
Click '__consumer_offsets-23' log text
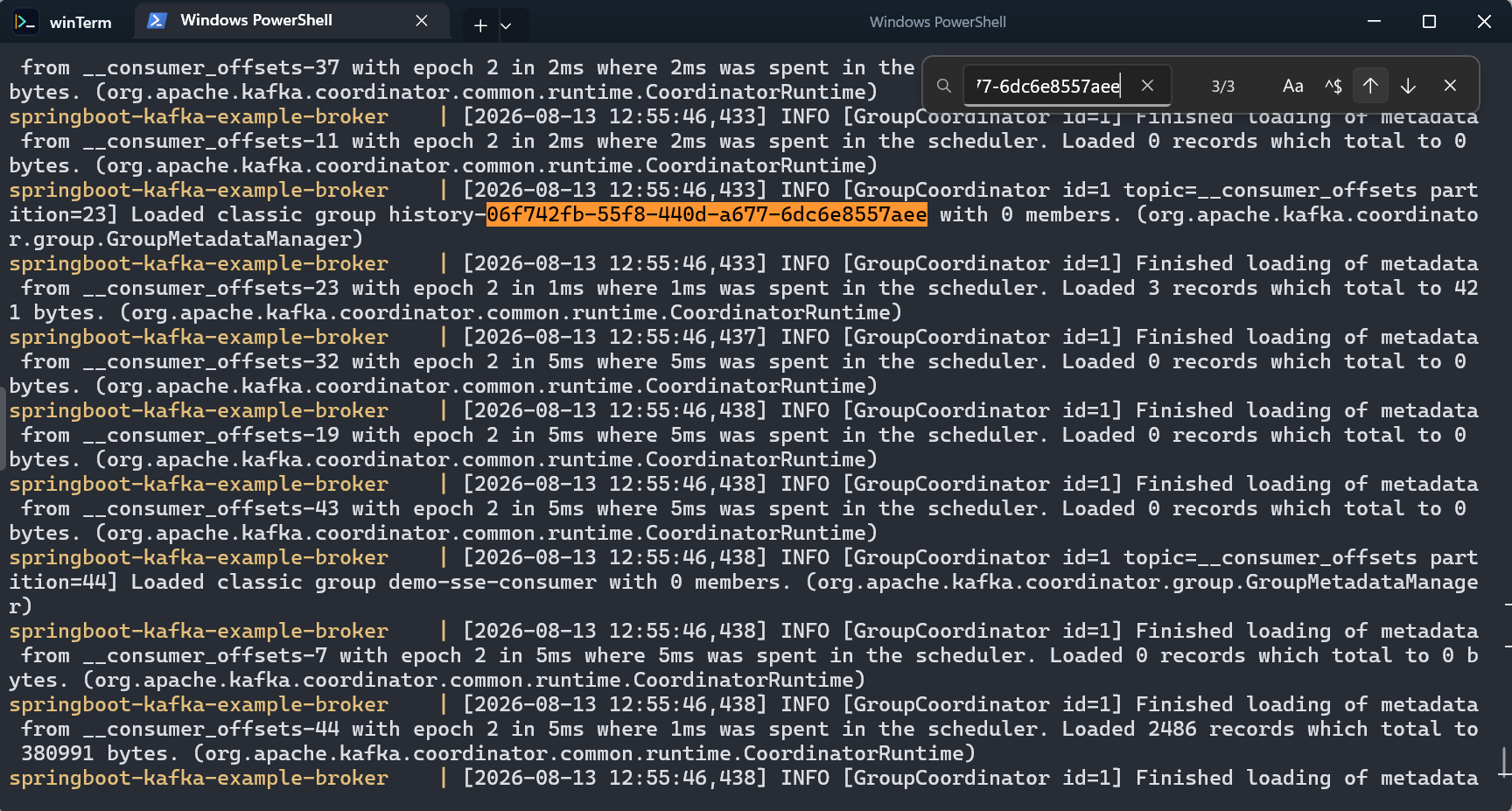[x=211, y=288]
